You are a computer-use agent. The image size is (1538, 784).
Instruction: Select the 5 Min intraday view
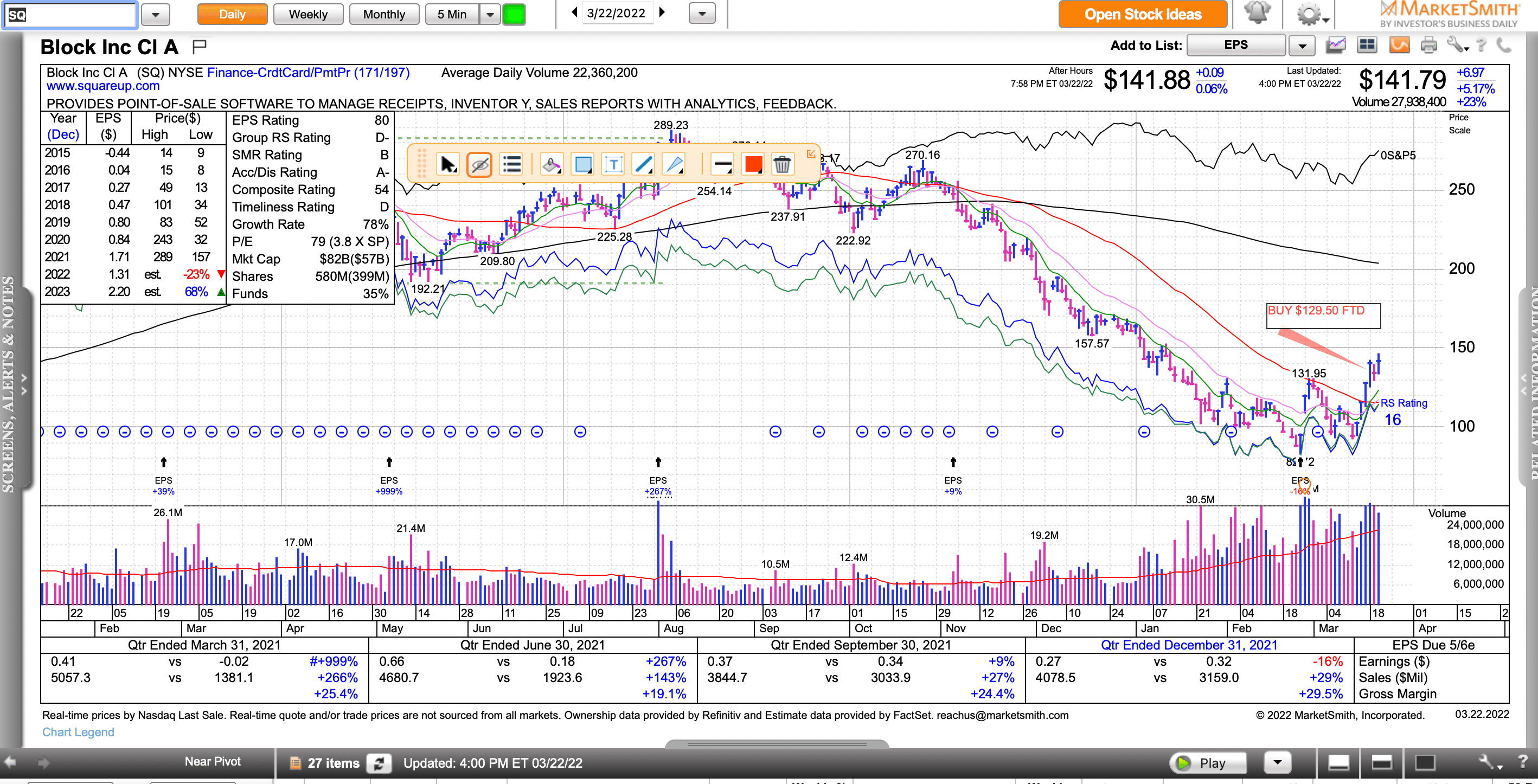click(x=452, y=14)
